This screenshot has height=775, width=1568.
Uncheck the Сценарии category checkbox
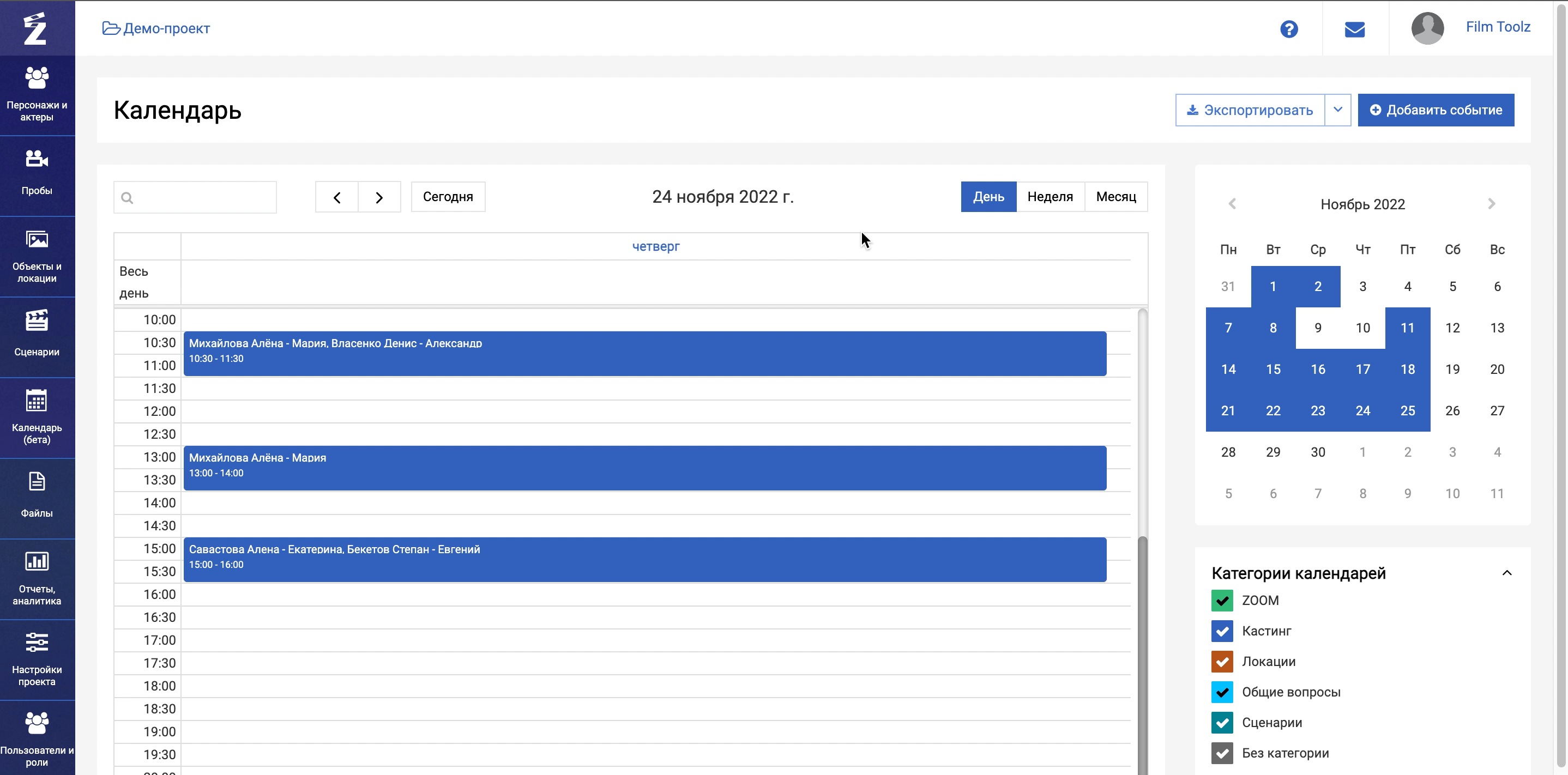pos(1222,723)
